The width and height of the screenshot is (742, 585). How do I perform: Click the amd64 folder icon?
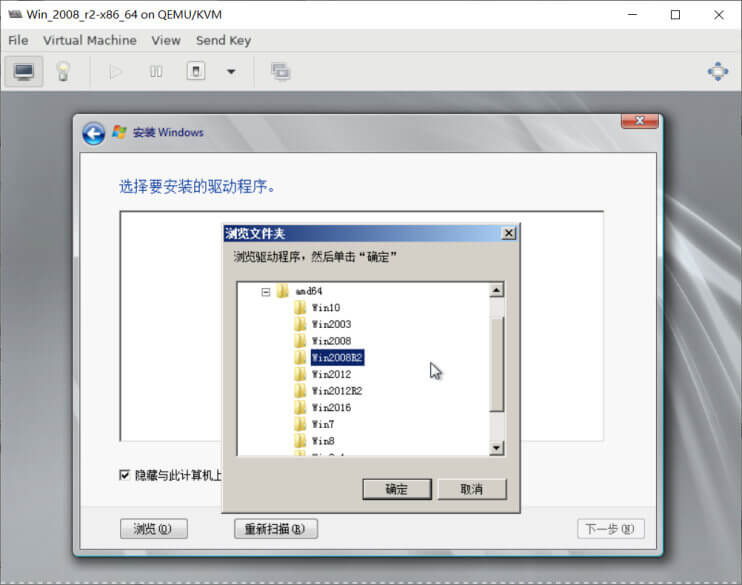tap(283, 291)
